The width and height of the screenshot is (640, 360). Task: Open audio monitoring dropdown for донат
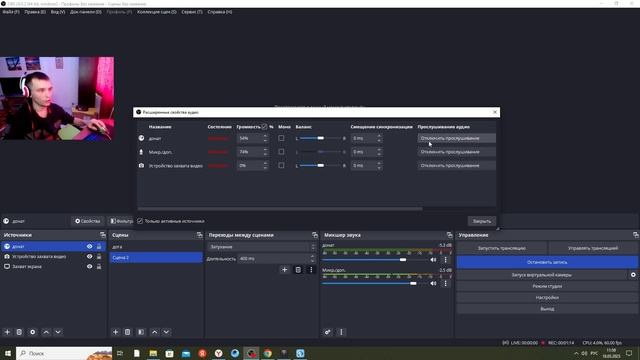coord(457,138)
